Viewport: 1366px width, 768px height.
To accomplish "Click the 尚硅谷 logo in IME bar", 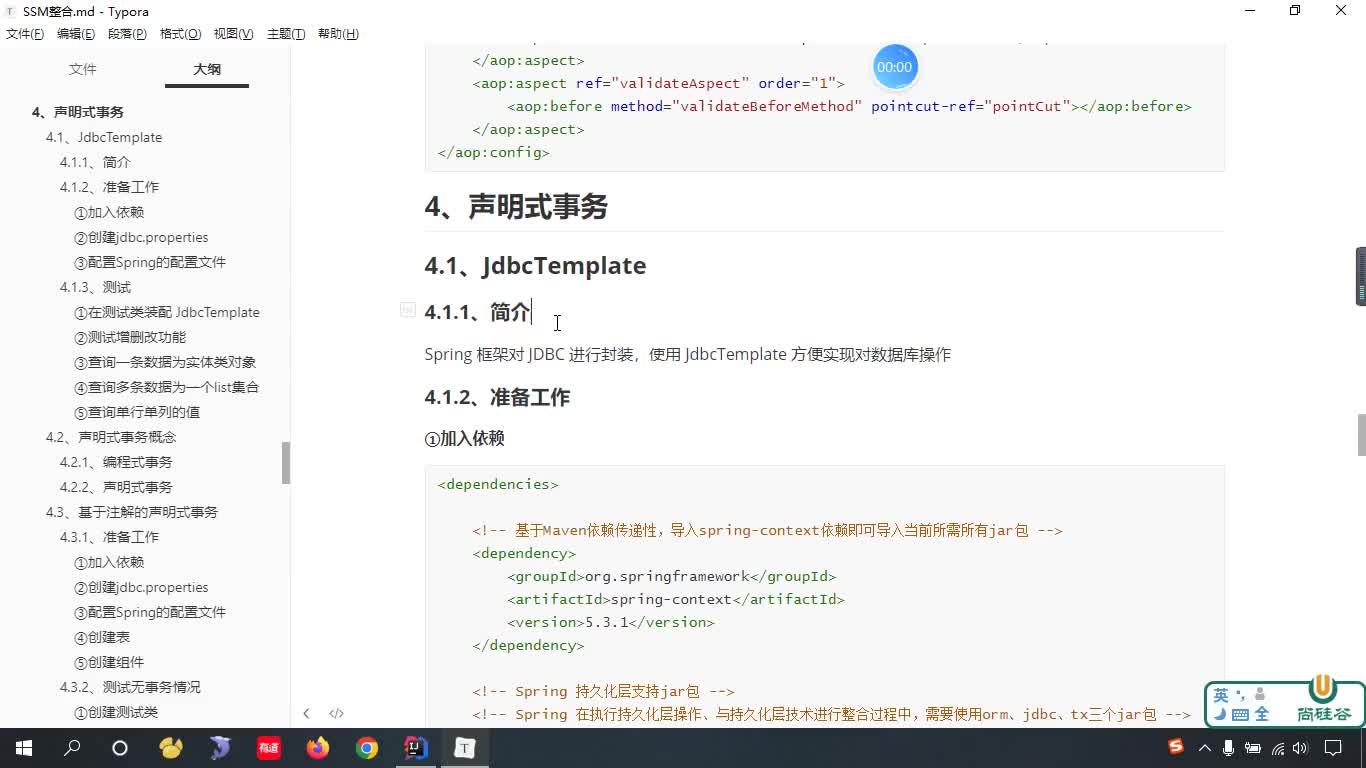I will point(1324,700).
